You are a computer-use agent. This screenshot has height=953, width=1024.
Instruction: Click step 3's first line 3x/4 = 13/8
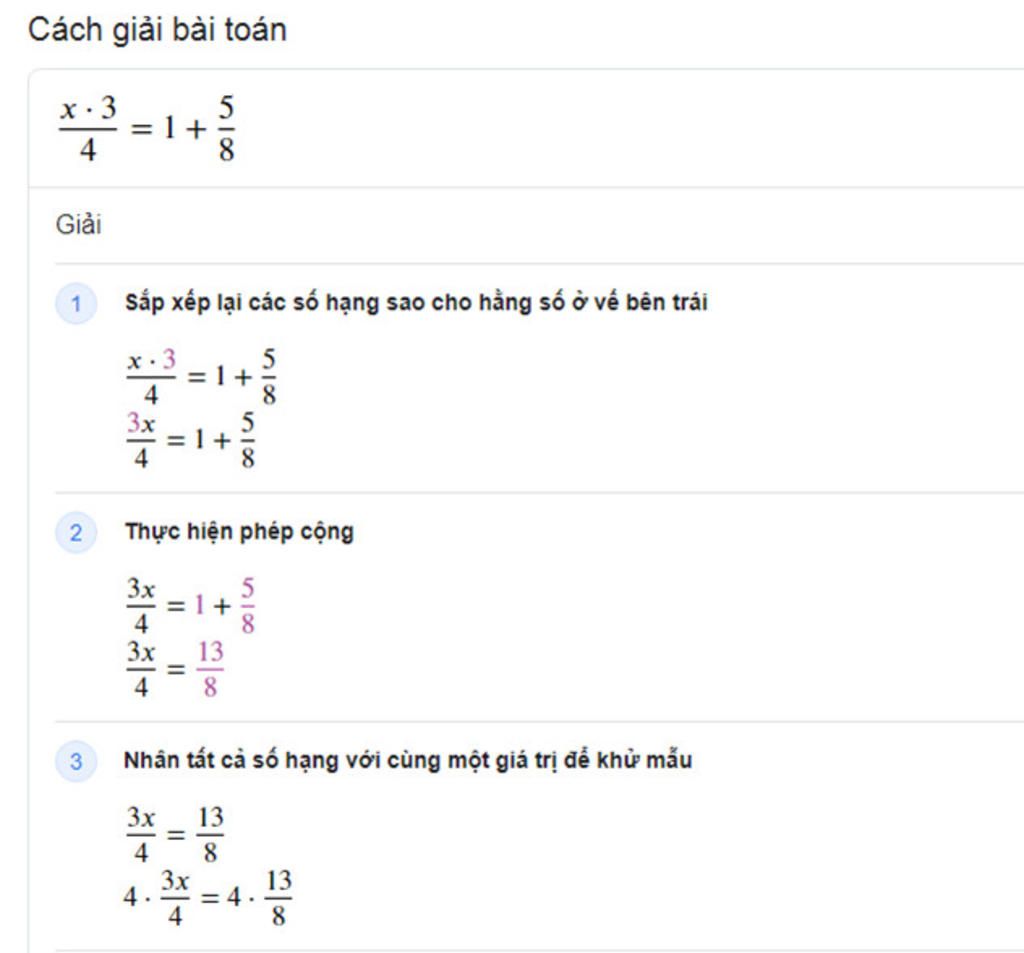(x=174, y=834)
